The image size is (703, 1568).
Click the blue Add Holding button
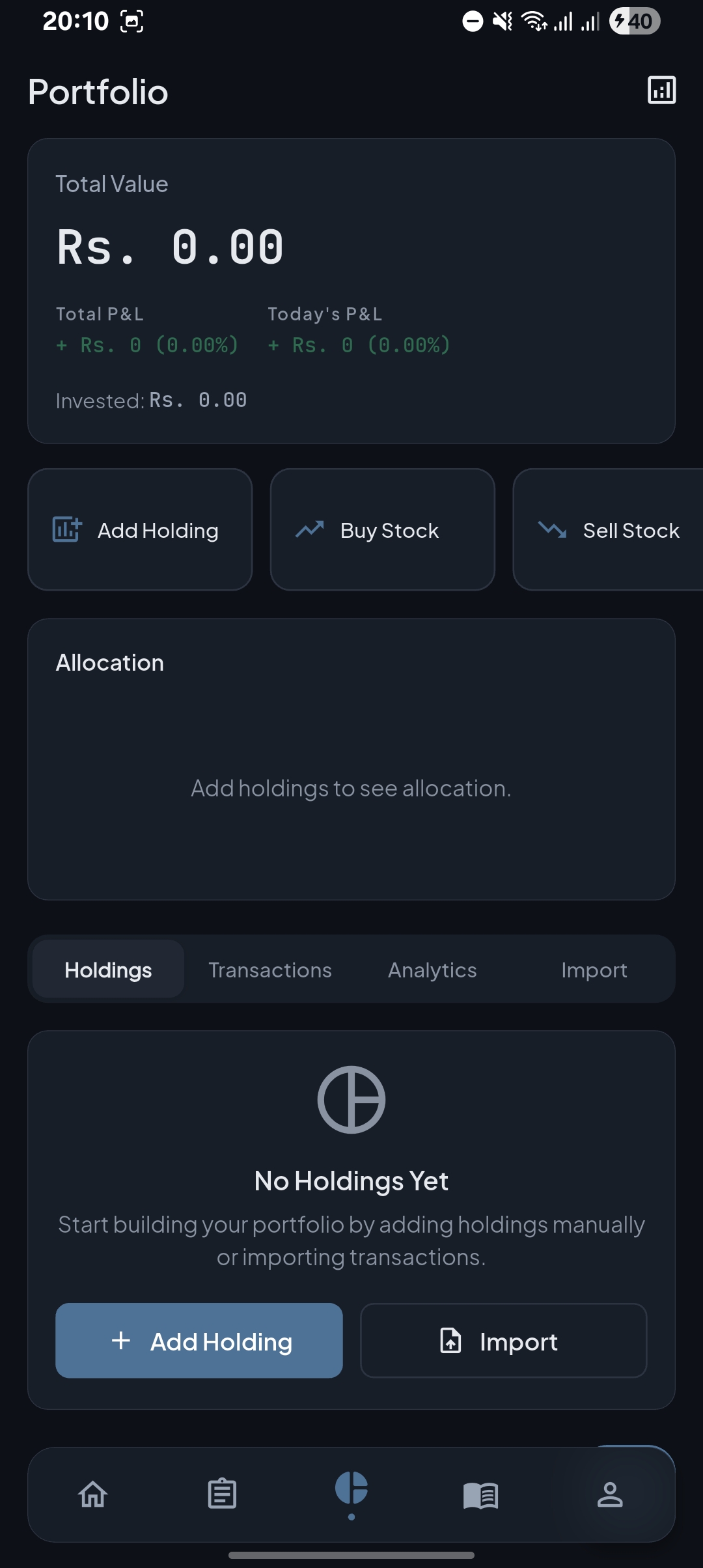coord(199,1341)
